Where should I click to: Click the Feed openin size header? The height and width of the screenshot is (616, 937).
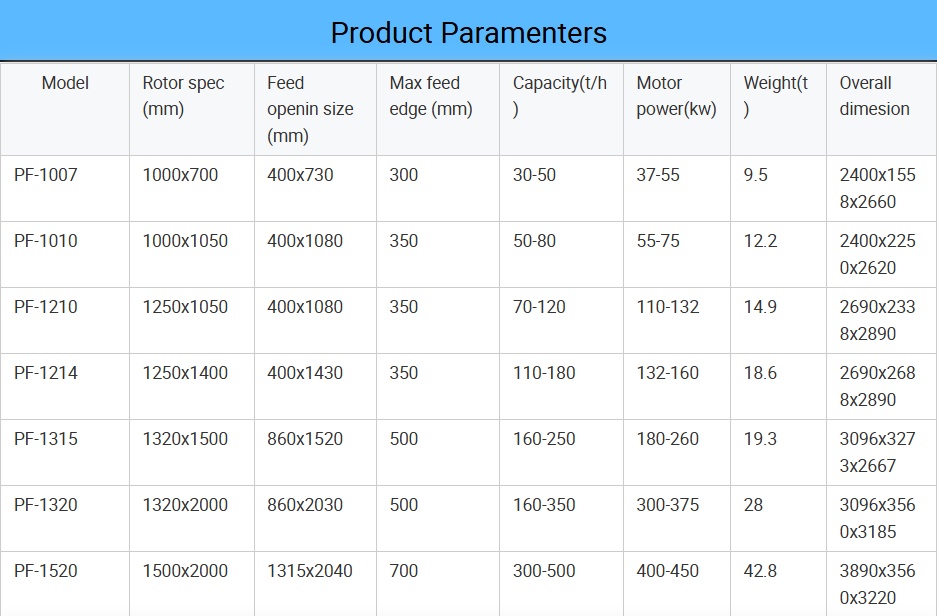tap(310, 109)
